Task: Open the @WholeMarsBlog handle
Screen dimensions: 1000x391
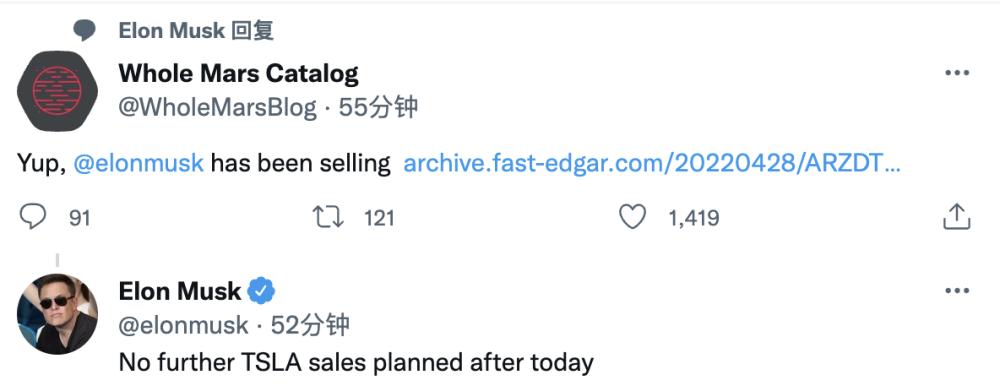Action: (217, 108)
